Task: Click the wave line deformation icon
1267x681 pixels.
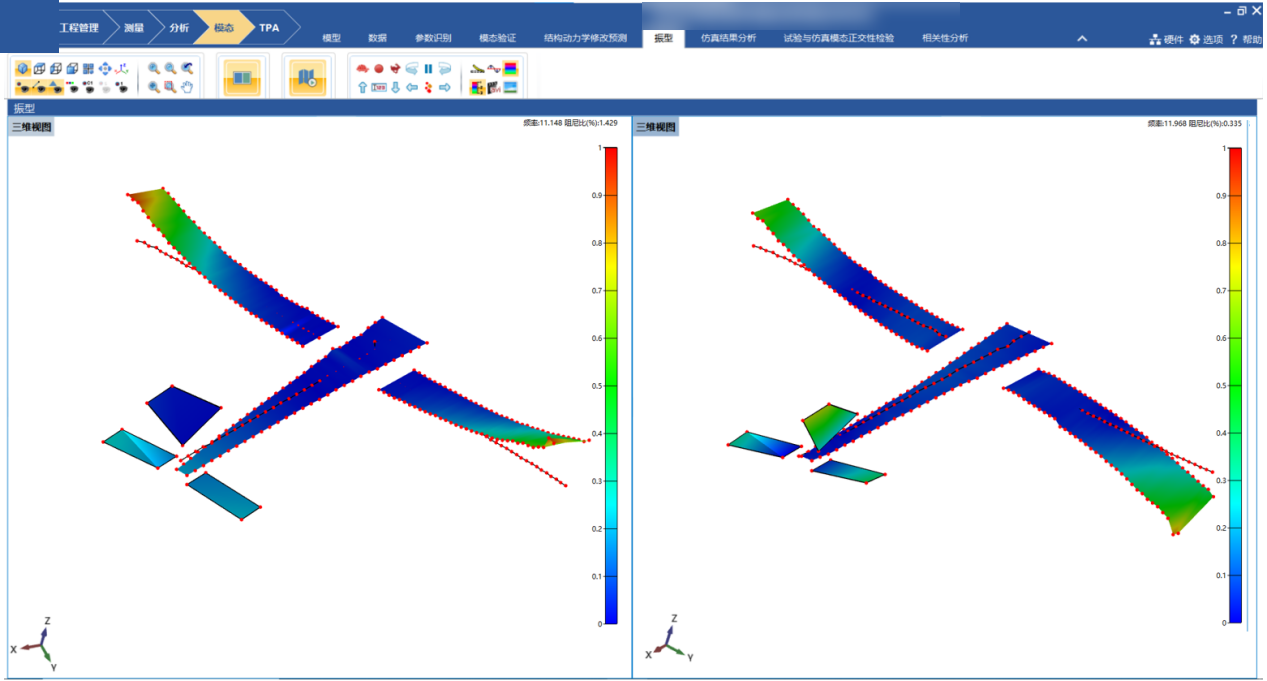Action: (492, 69)
